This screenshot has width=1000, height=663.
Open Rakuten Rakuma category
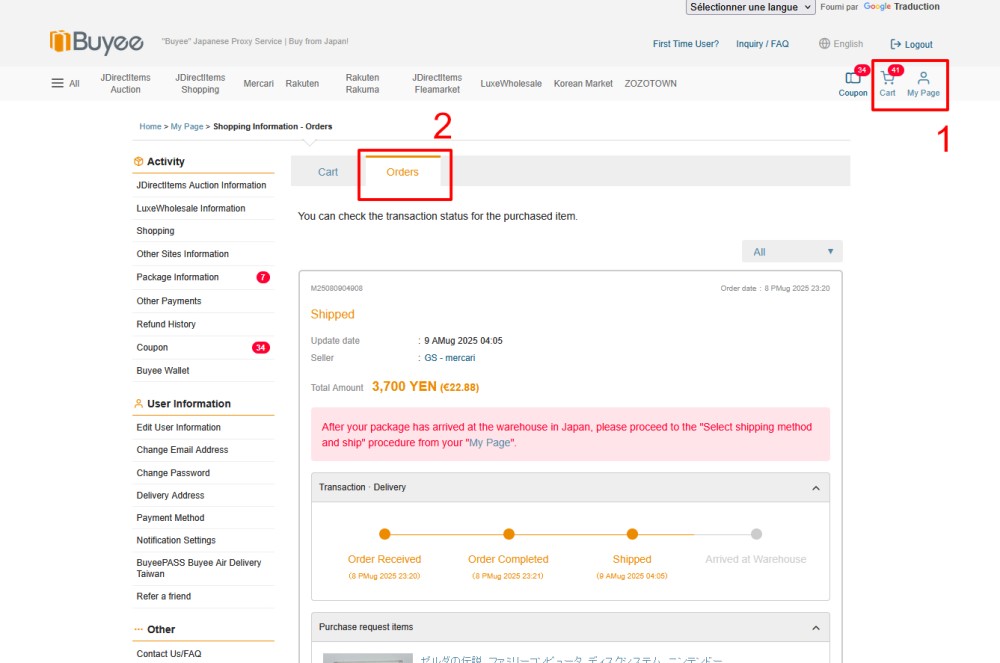pos(362,84)
